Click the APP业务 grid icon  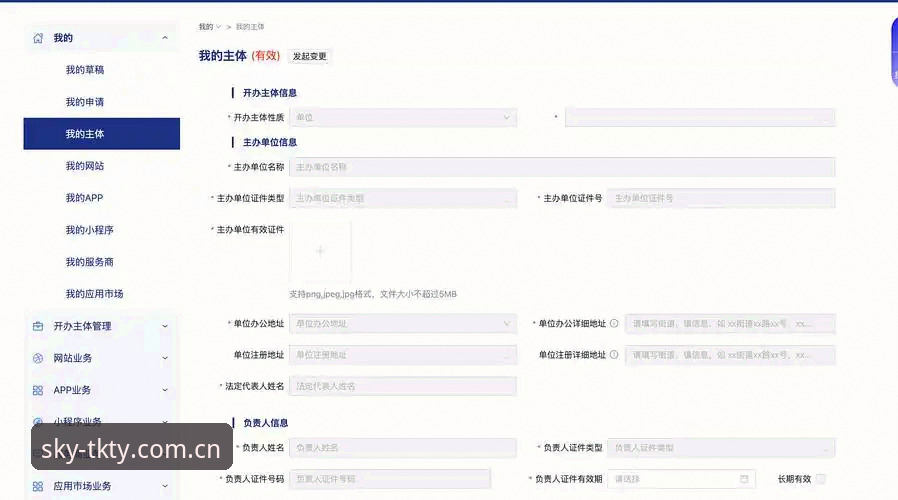(38, 390)
